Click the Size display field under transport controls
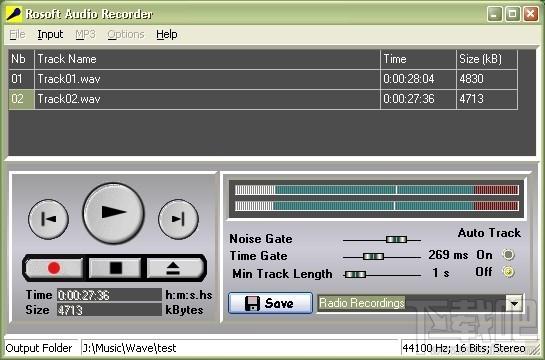The height and width of the screenshot is (360, 545). pos(109,310)
